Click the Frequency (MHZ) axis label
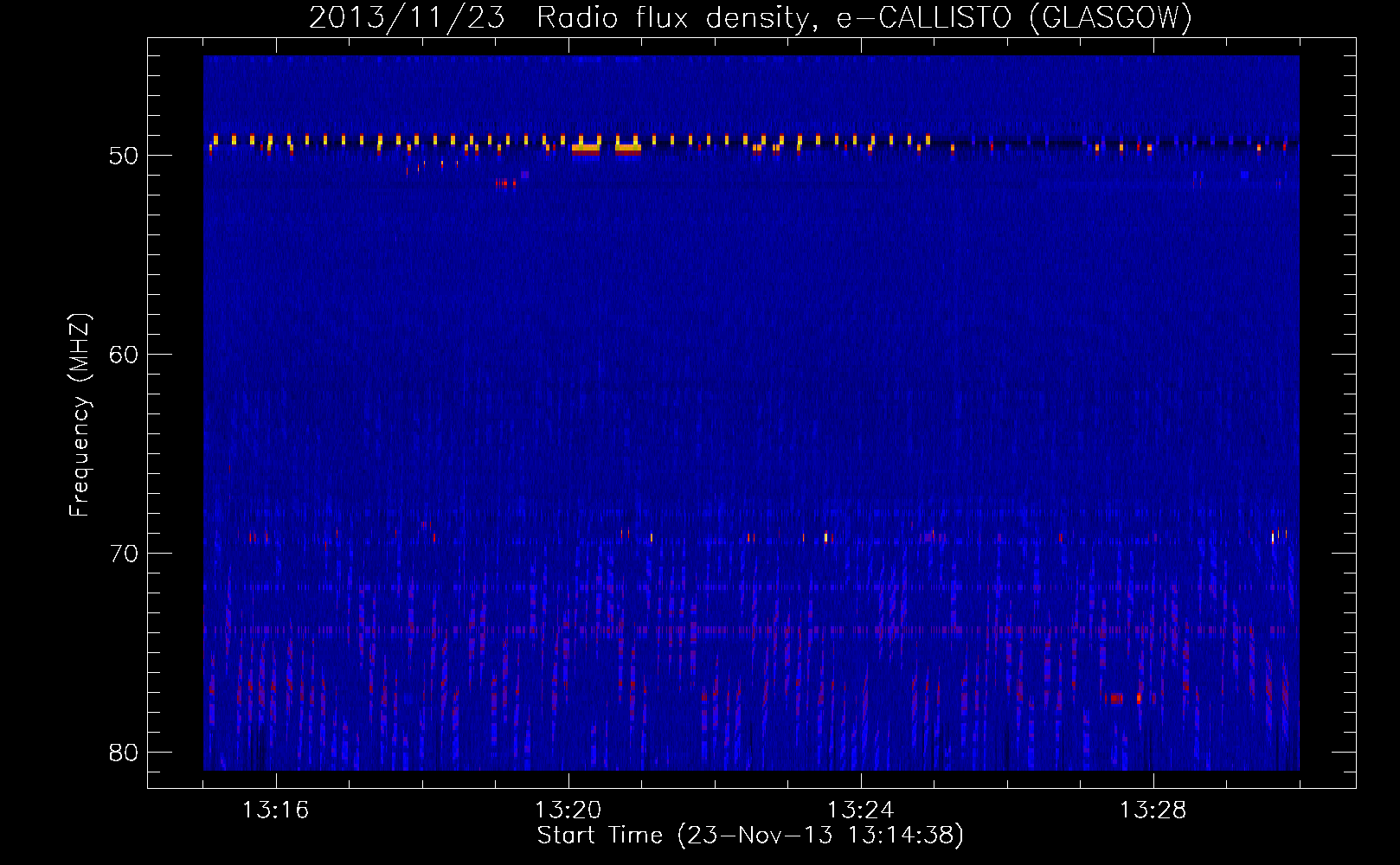 80,415
